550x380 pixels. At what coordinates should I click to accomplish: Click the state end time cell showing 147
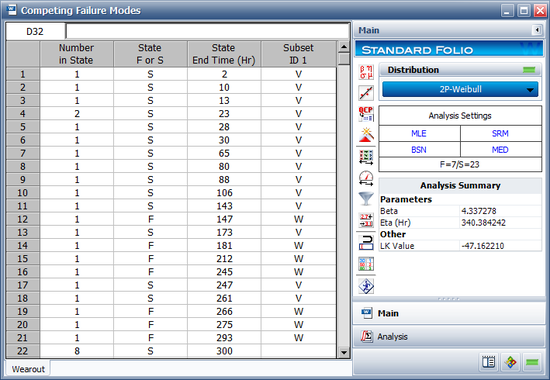click(224, 219)
